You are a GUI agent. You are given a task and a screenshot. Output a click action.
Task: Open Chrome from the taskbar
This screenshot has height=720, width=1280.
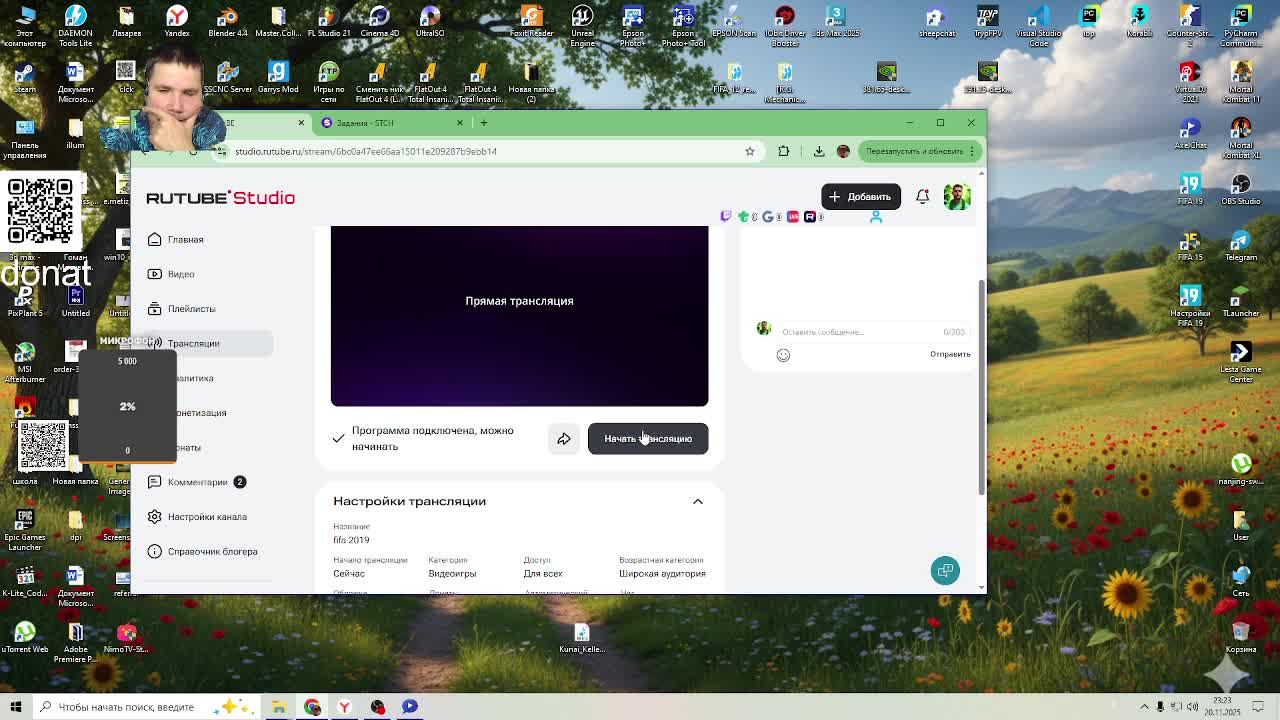pos(312,707)
